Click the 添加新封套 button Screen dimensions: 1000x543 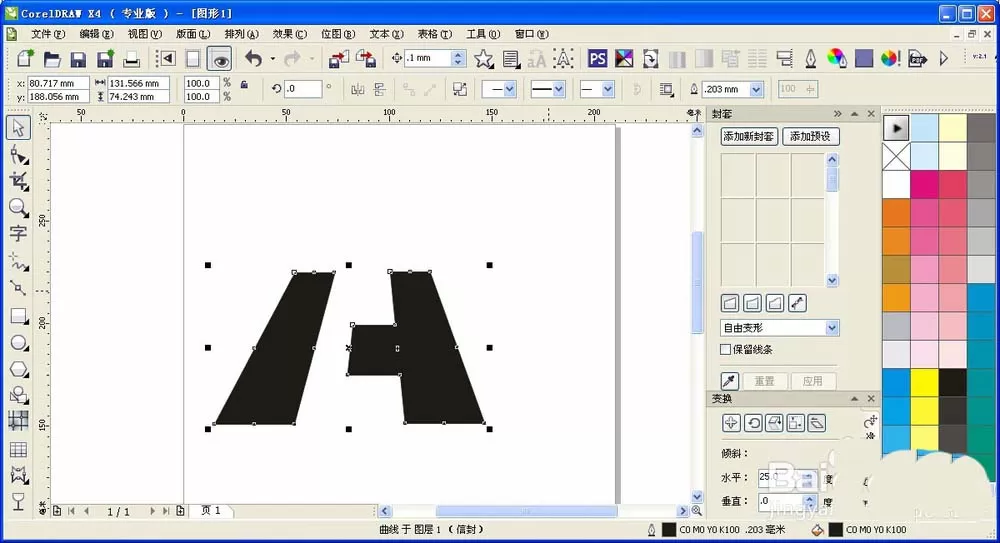click(x=749, y=136)
